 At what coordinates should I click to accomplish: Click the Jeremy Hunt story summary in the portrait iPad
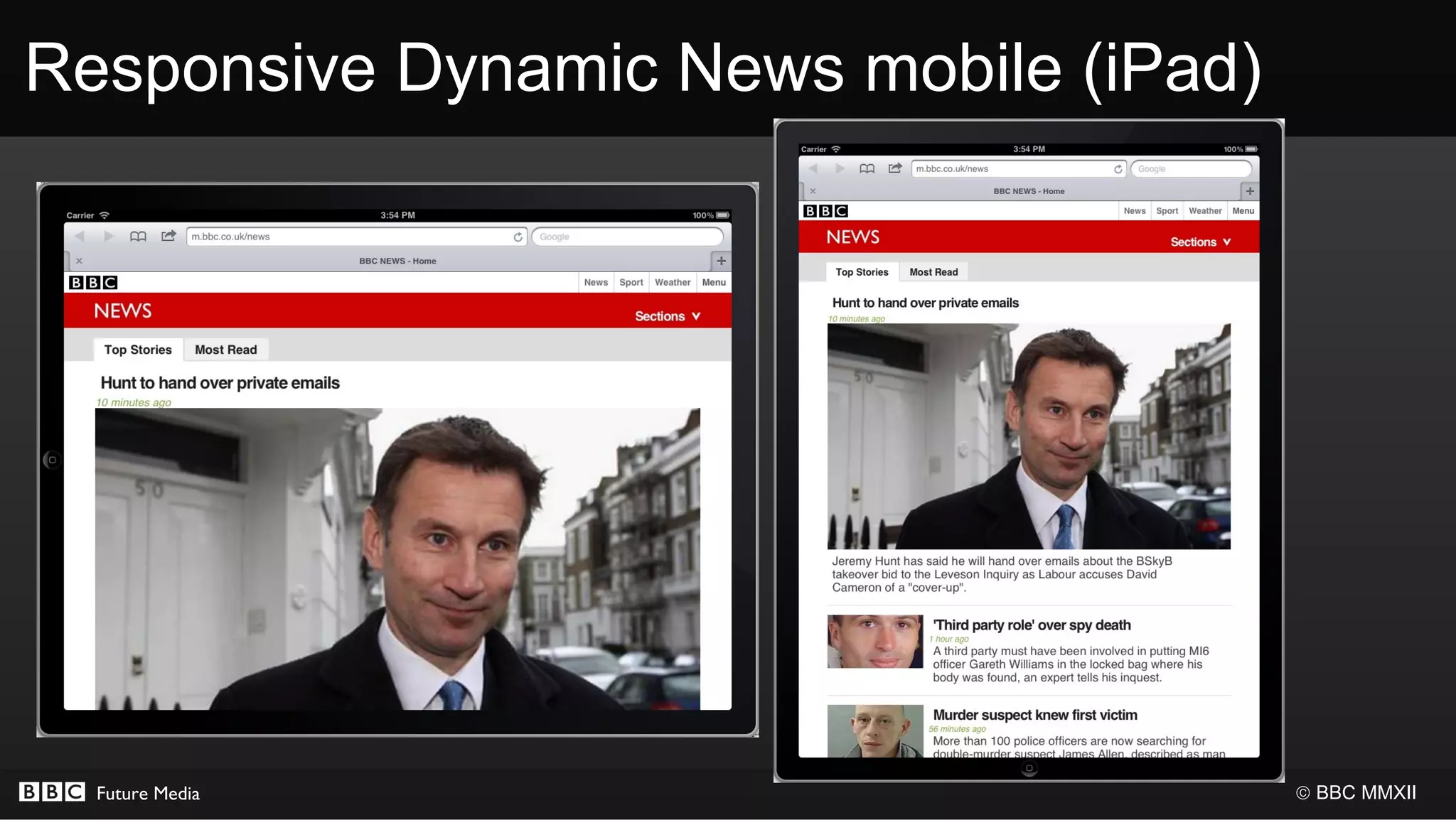coord(1002,574)
